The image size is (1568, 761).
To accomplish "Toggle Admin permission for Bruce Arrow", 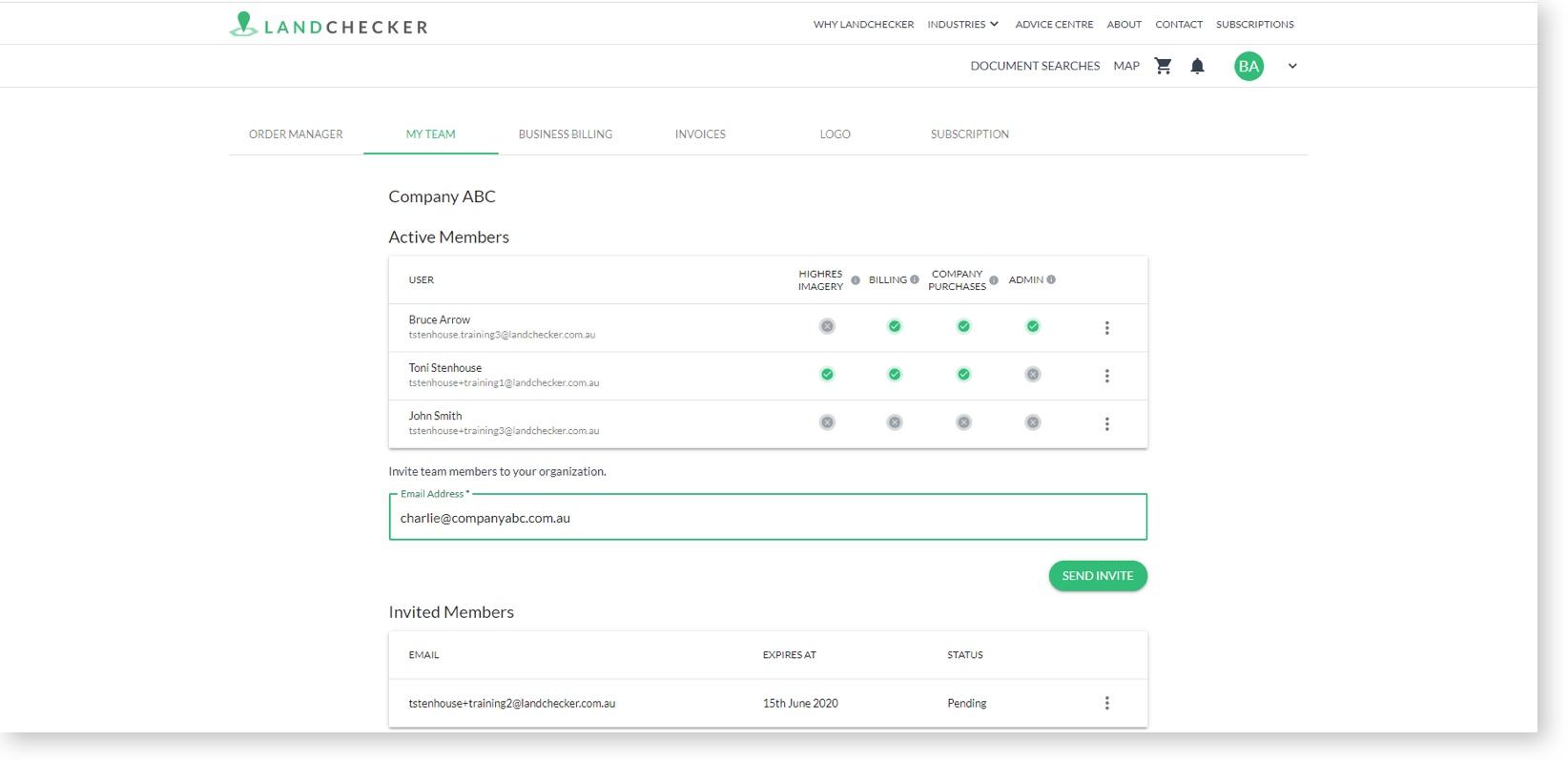I will 1033,326.
